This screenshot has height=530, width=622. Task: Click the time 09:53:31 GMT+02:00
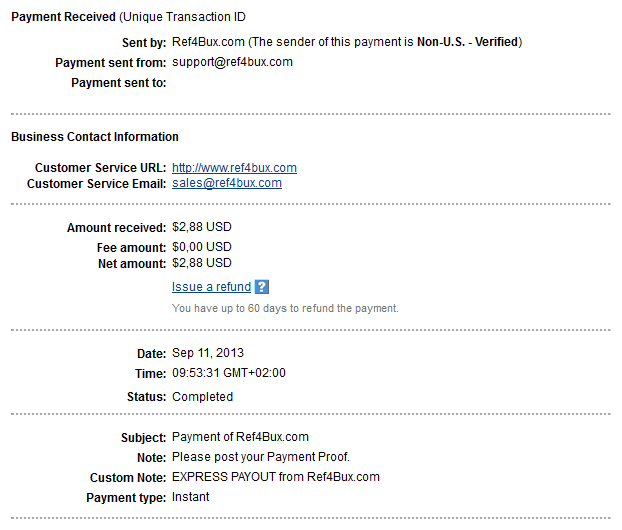coord(229,373)
